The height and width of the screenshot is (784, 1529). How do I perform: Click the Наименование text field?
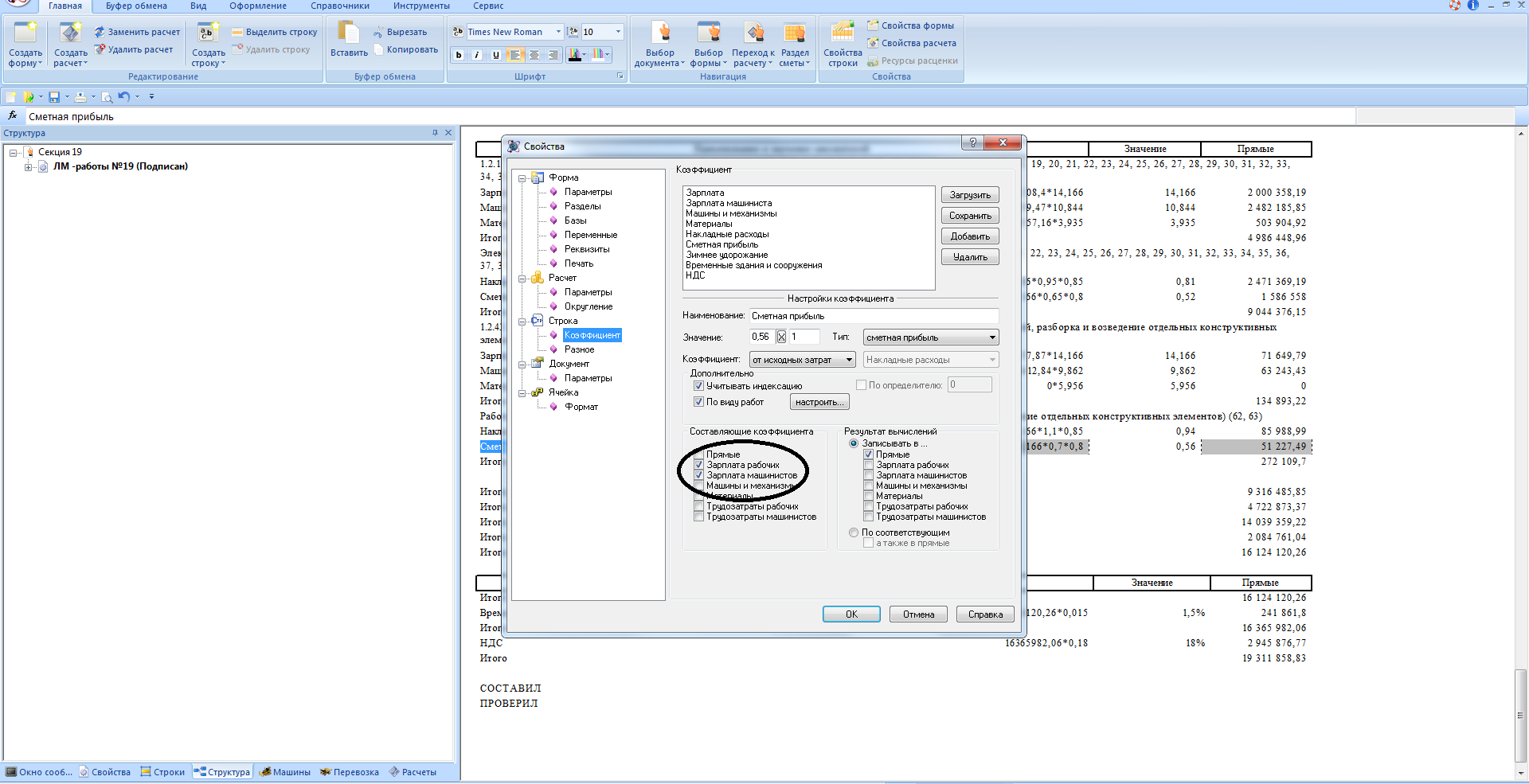click(x=873, y=316)
